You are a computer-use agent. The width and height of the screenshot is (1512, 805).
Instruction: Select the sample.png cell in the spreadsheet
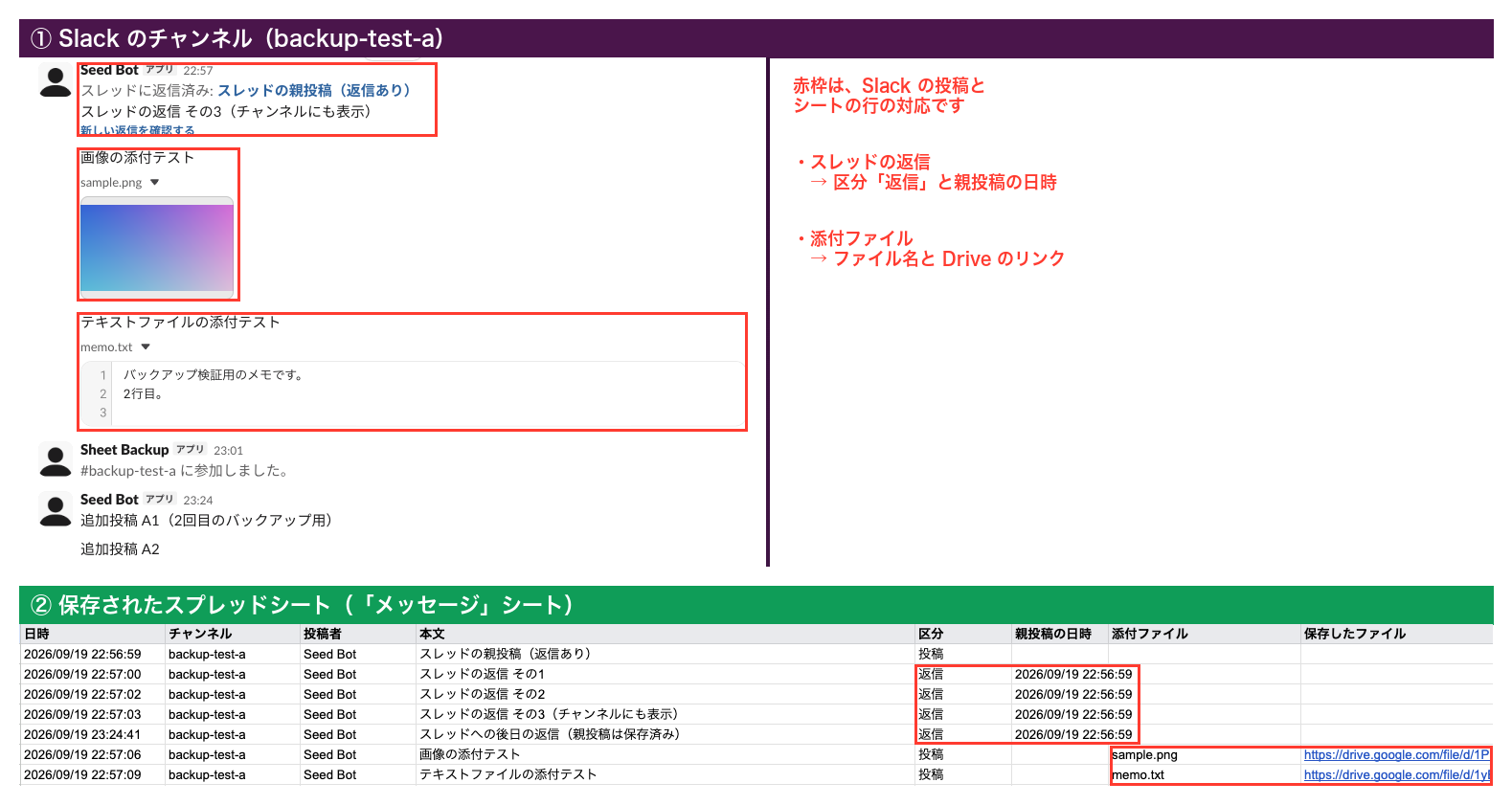click(x=1204, y=754)
